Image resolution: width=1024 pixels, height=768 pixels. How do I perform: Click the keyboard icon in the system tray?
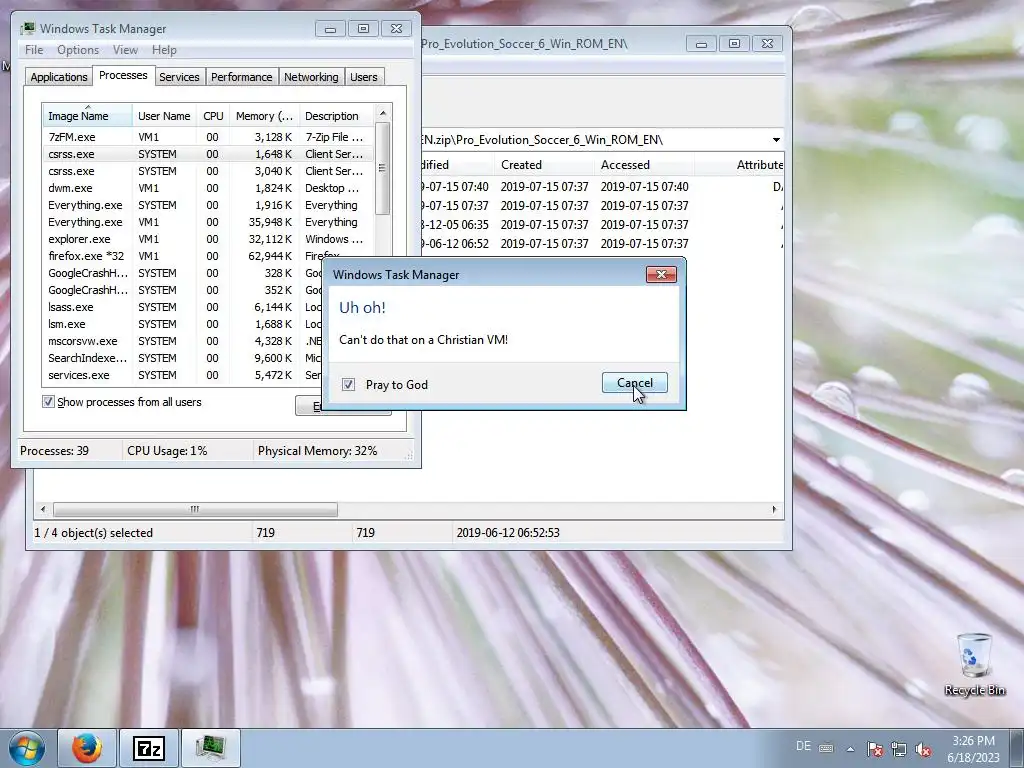click(x=826, y=748)
